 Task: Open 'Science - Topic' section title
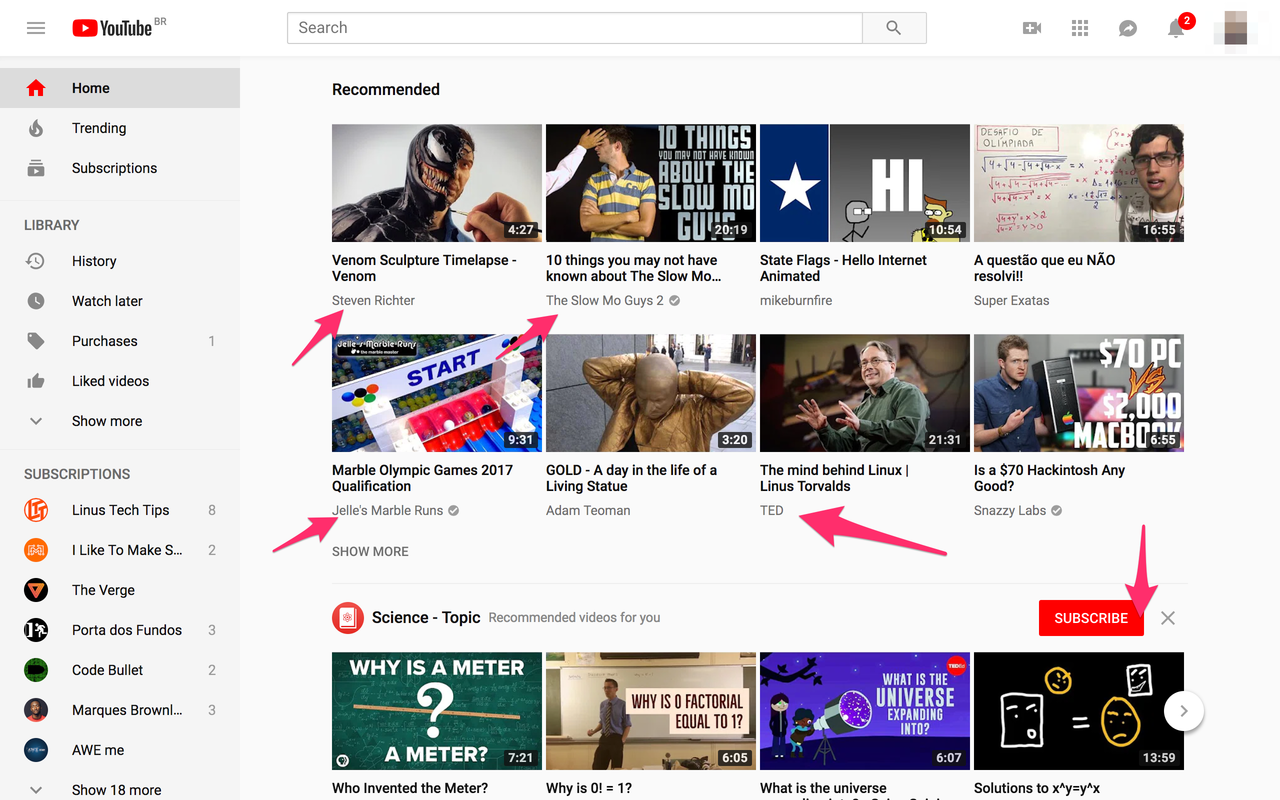[426, 618]
